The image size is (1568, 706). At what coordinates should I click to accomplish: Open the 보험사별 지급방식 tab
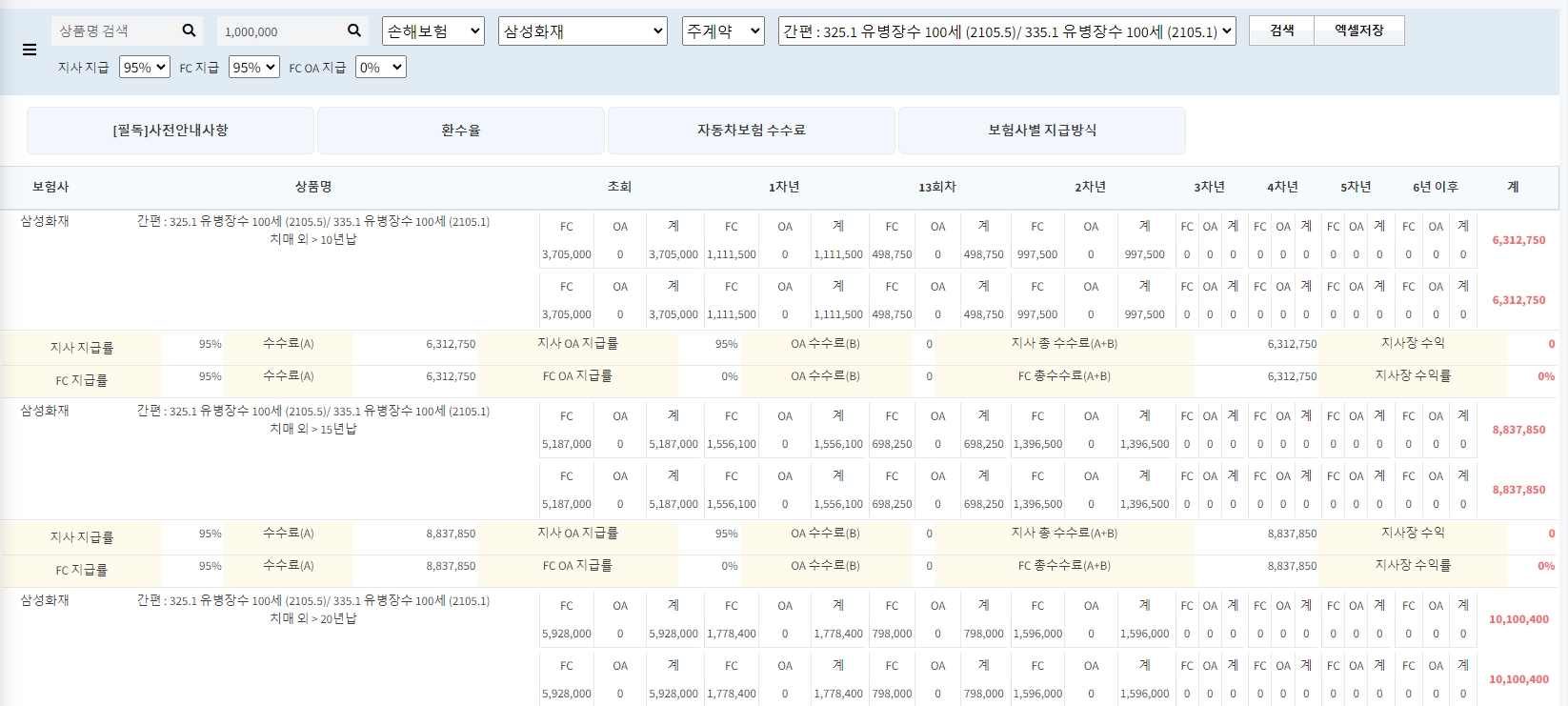point(1042,131)
